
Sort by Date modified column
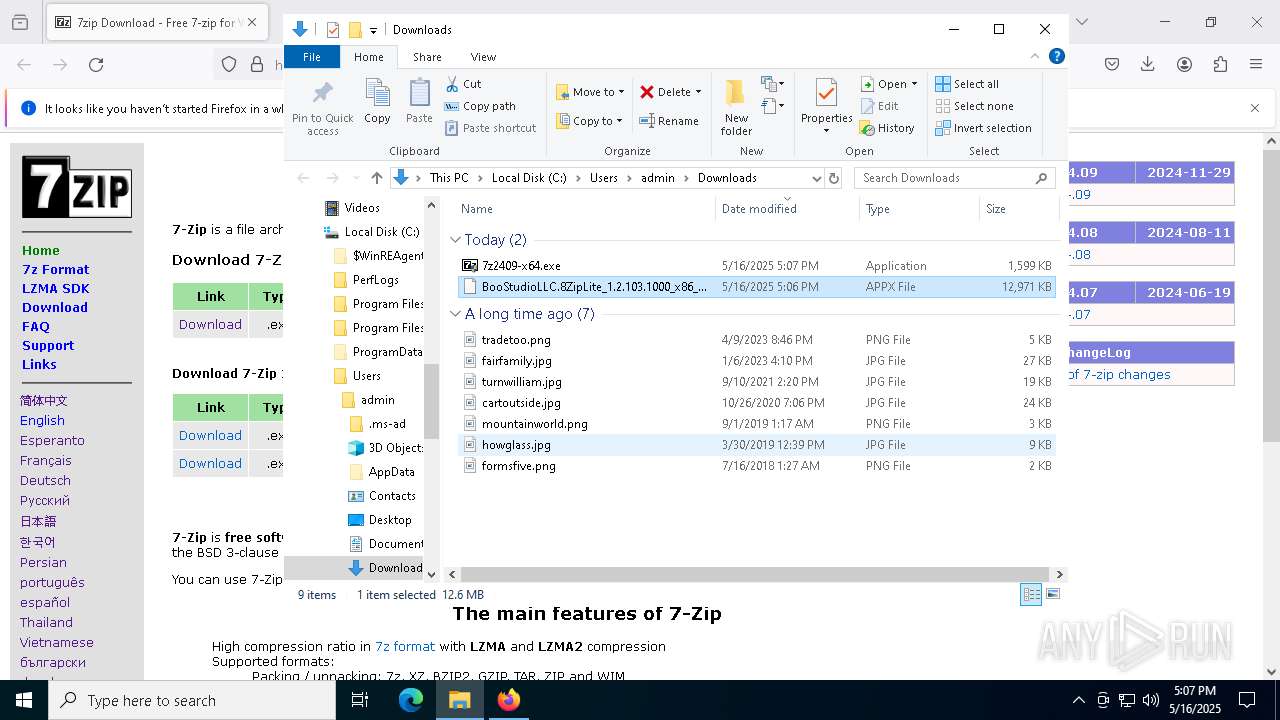click(x=787, y=209)
